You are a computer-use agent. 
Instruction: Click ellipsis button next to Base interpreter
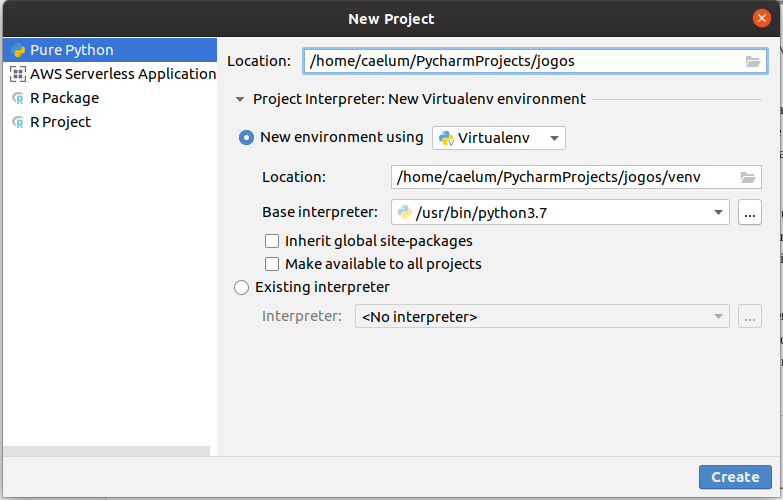750,212
